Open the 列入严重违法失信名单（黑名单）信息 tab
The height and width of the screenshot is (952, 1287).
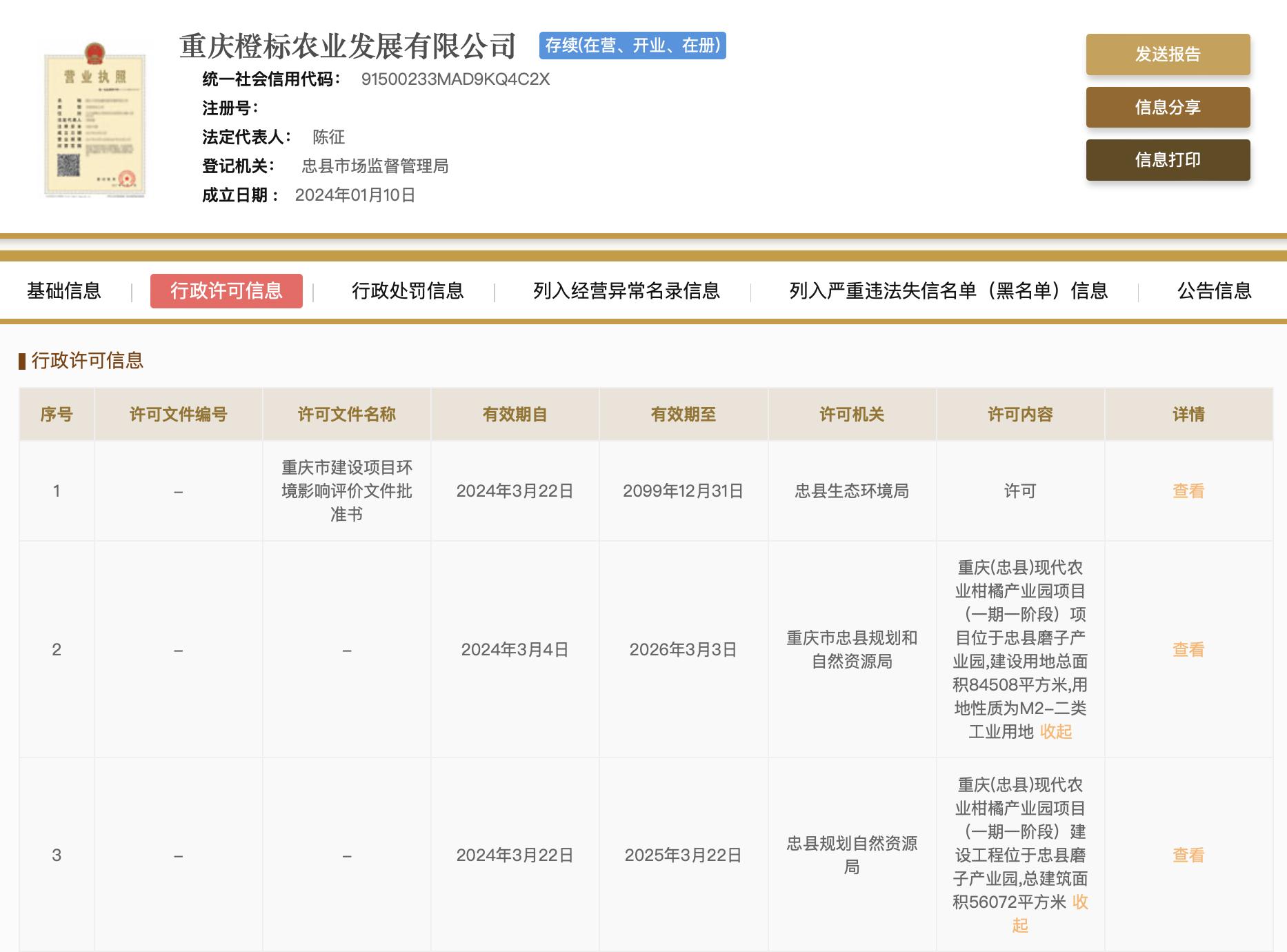948,291
